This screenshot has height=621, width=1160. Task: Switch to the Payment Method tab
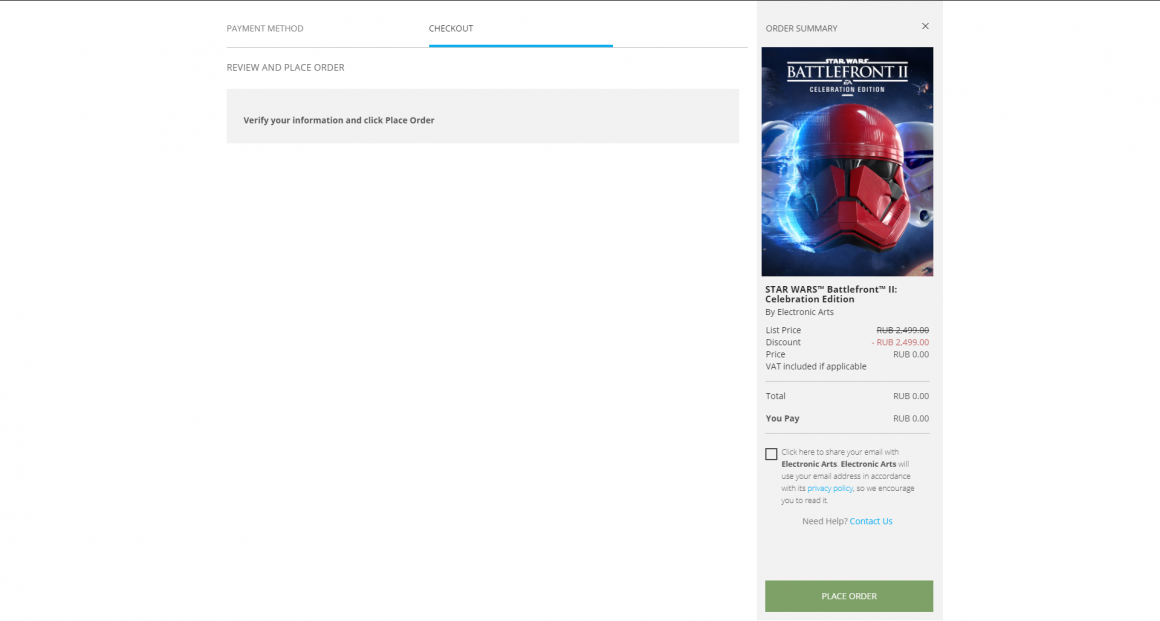(x=265, y=29)
